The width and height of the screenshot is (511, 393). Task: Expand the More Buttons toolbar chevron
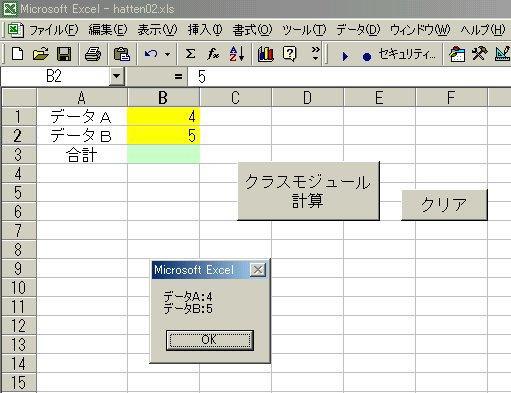315,54
